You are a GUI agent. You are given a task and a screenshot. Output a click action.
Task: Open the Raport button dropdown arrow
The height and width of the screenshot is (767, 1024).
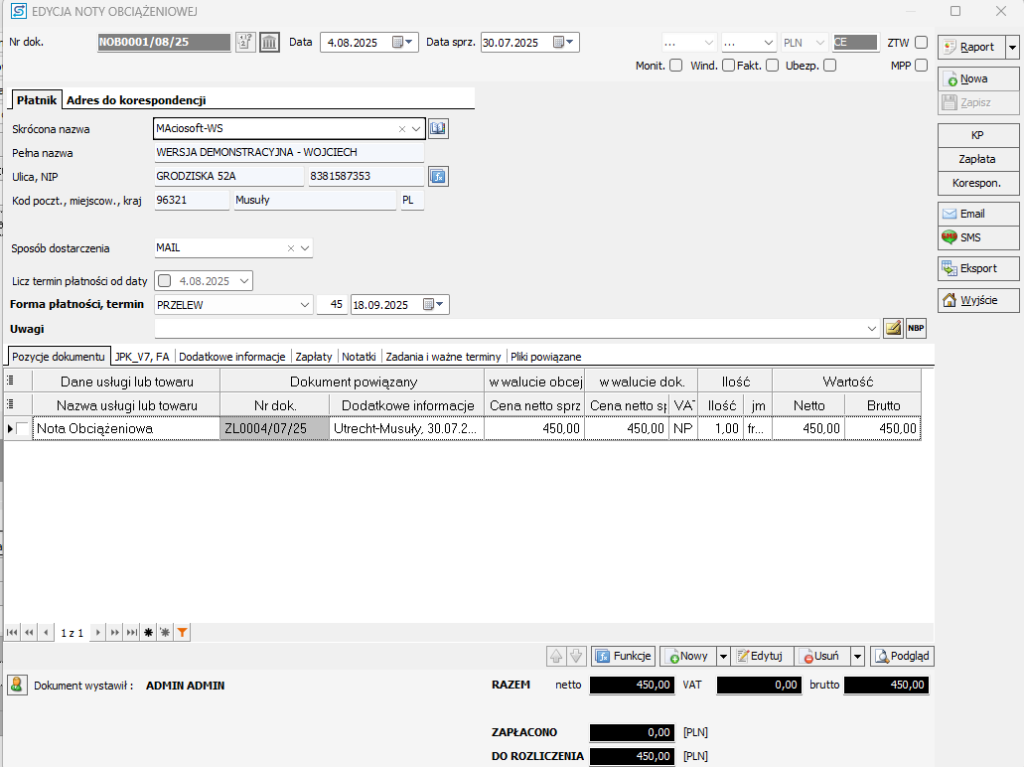(x=1011, y=47)
